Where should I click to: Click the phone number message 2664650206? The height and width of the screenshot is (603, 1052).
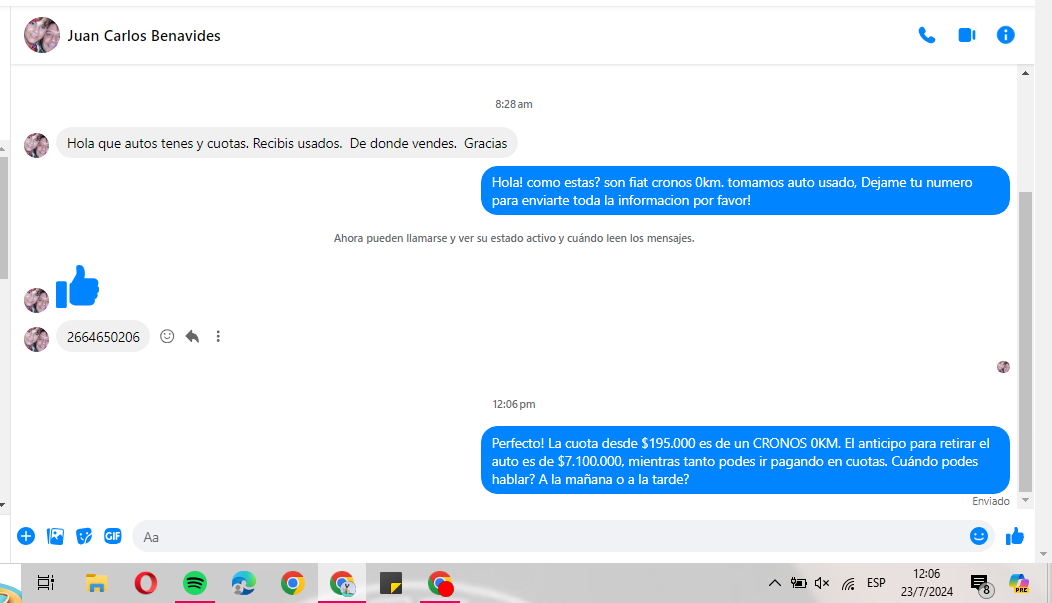pos(103,337)
